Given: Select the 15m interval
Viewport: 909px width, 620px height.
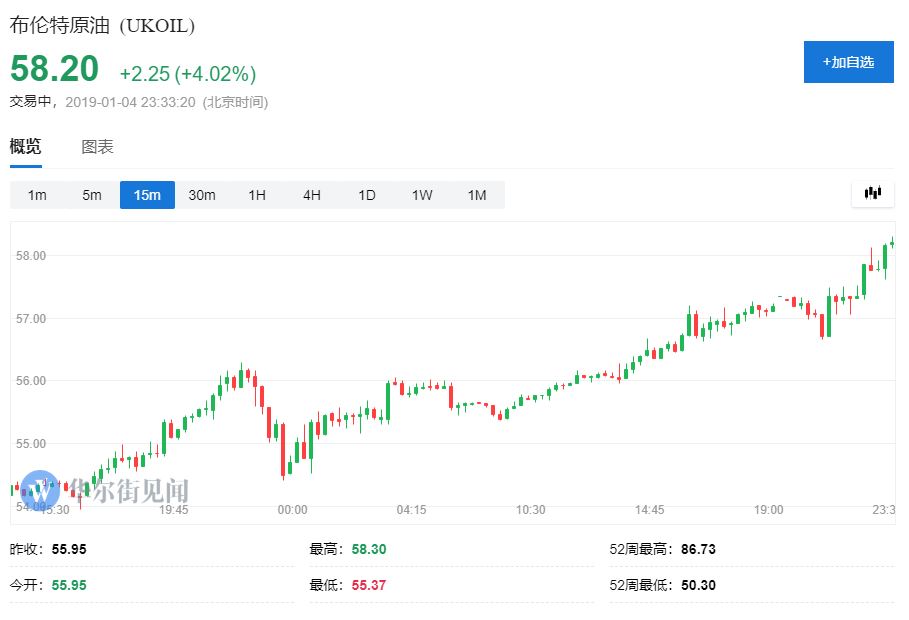Looking at the screenshot, I should click(x=147, y=195).
